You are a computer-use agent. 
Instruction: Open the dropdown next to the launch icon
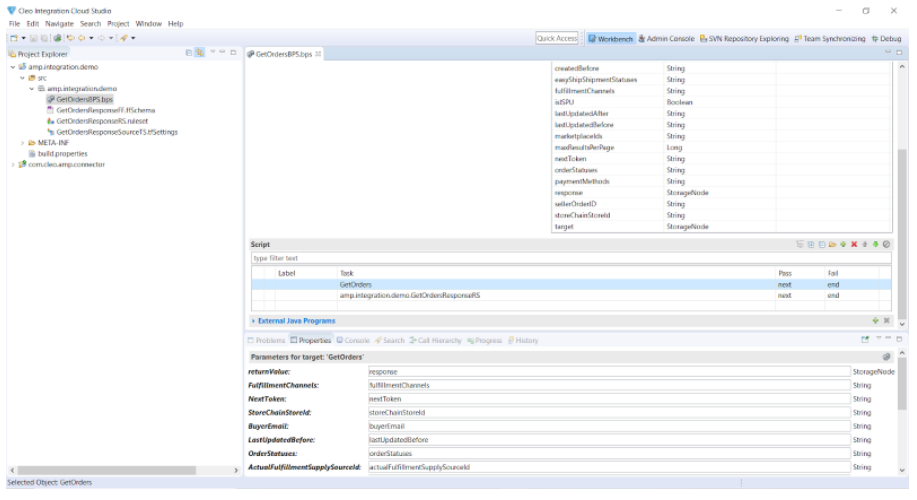click(x=133, y=38)
